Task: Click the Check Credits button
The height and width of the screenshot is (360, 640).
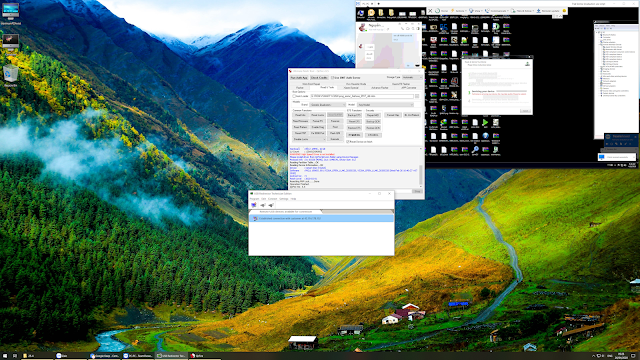Action: [x=319, y=78]
